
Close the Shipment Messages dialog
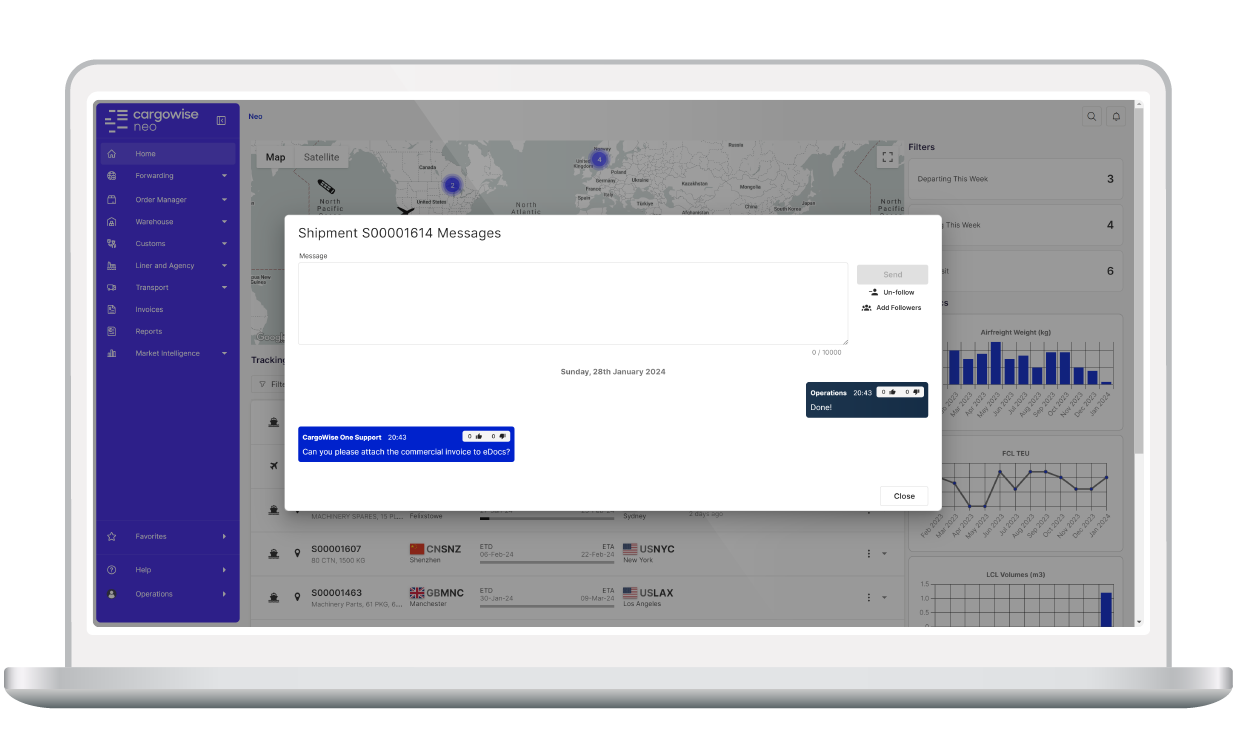904,496
